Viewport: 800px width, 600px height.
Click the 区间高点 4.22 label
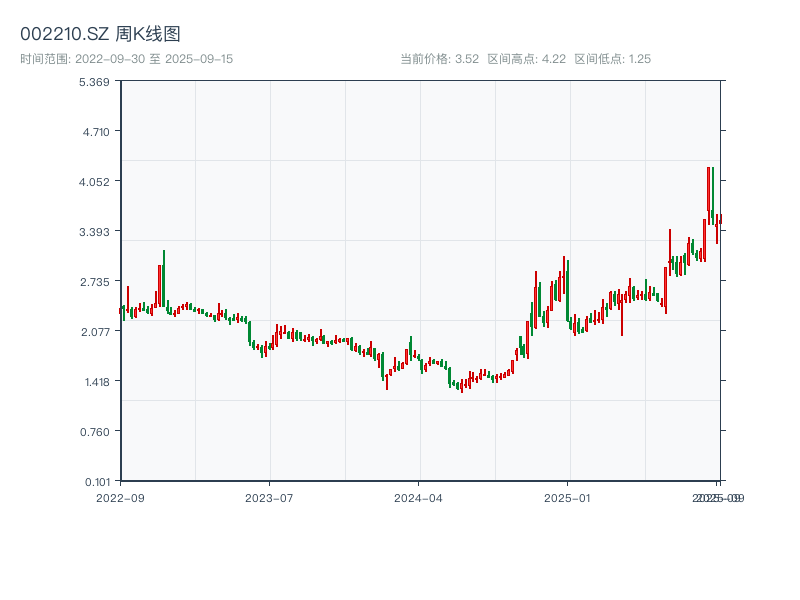point(526,59)
